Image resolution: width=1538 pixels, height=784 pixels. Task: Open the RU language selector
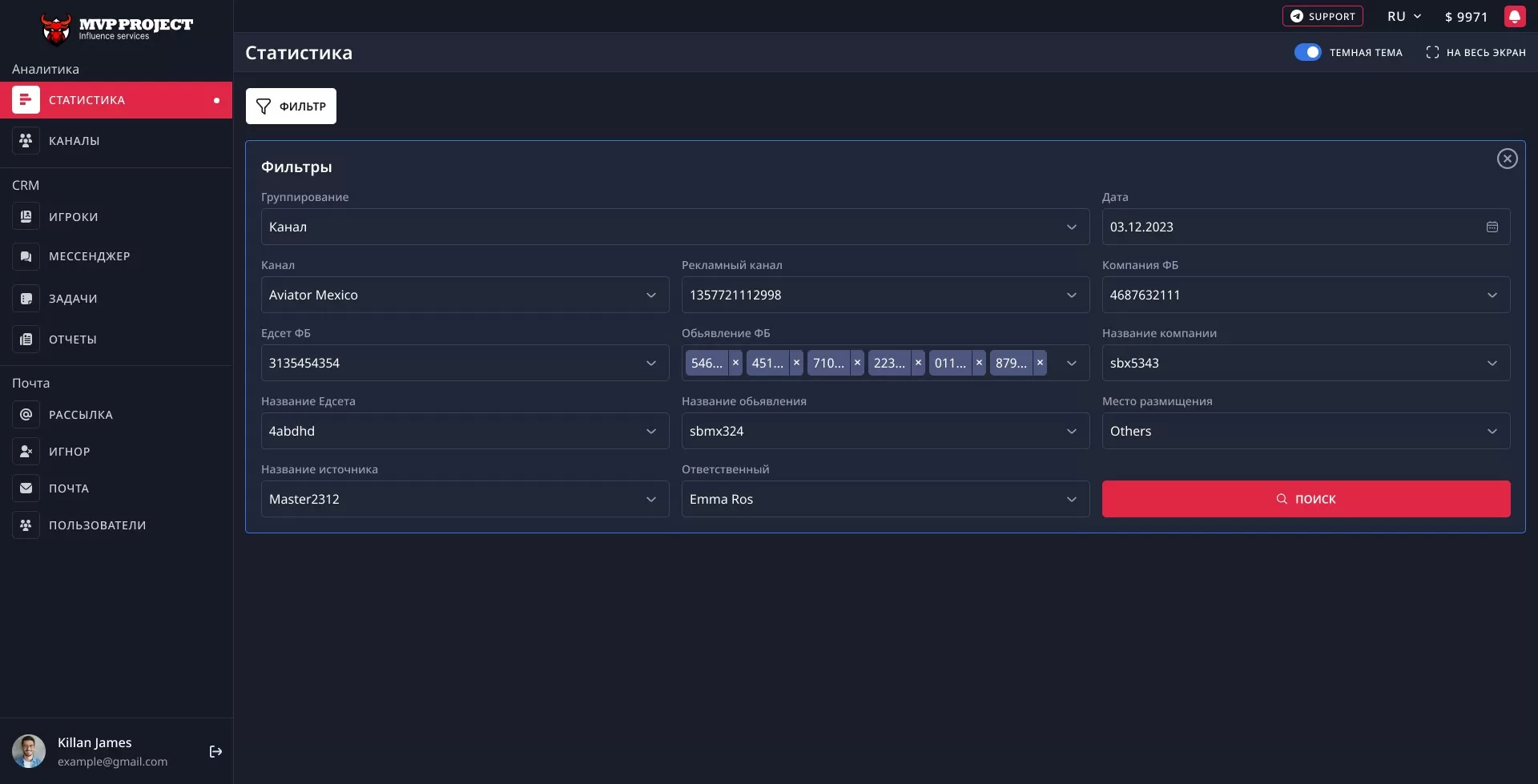[1403, 17]
